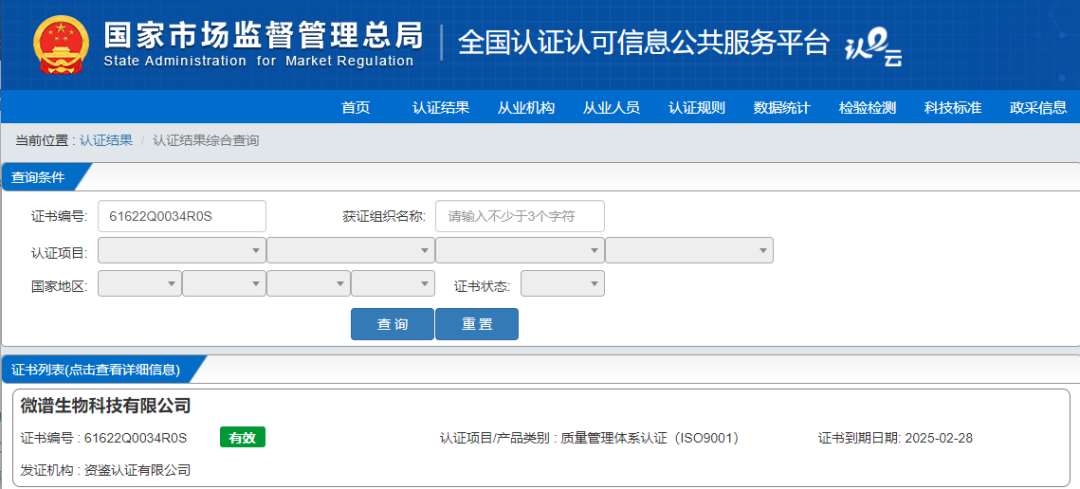This screenshot has height=489, width=1080.
Task: Open the 首页 menu item
Action: tap(355, 107)
